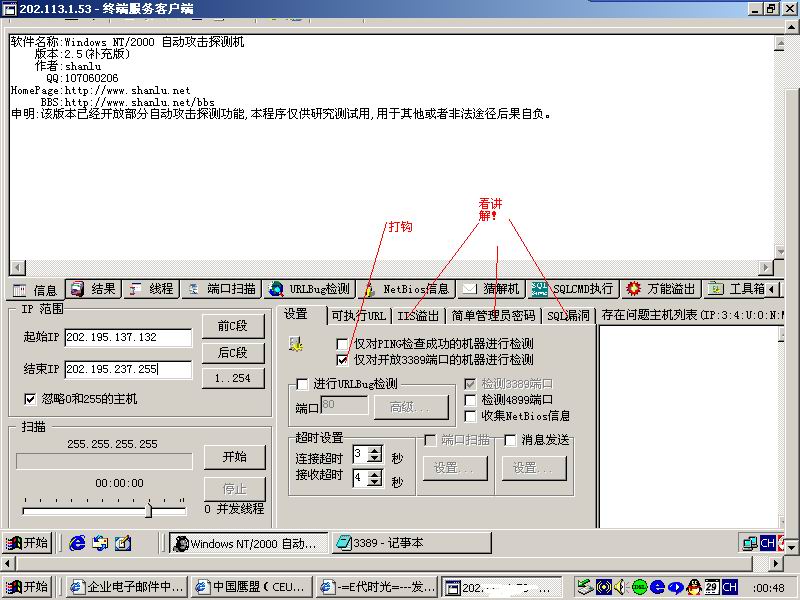The image size is (800, 600).
Task: Toggle 忽略0和255的主机 checkbox
Action: [x=29, y=400]
